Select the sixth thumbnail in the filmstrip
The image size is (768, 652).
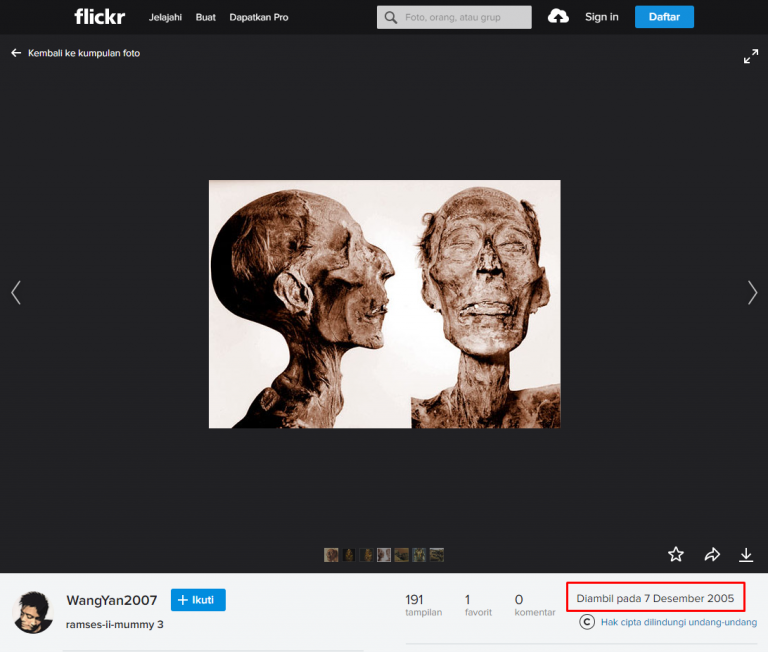click(419, 555)
